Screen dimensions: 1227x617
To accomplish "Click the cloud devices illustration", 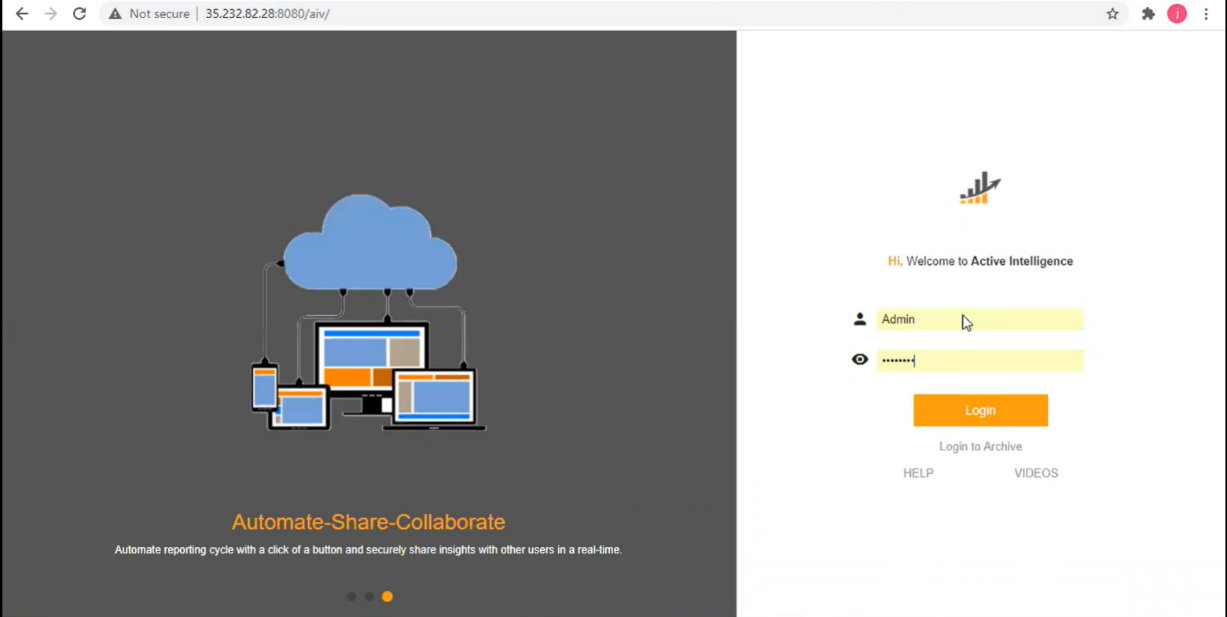I will pos(368,313).
